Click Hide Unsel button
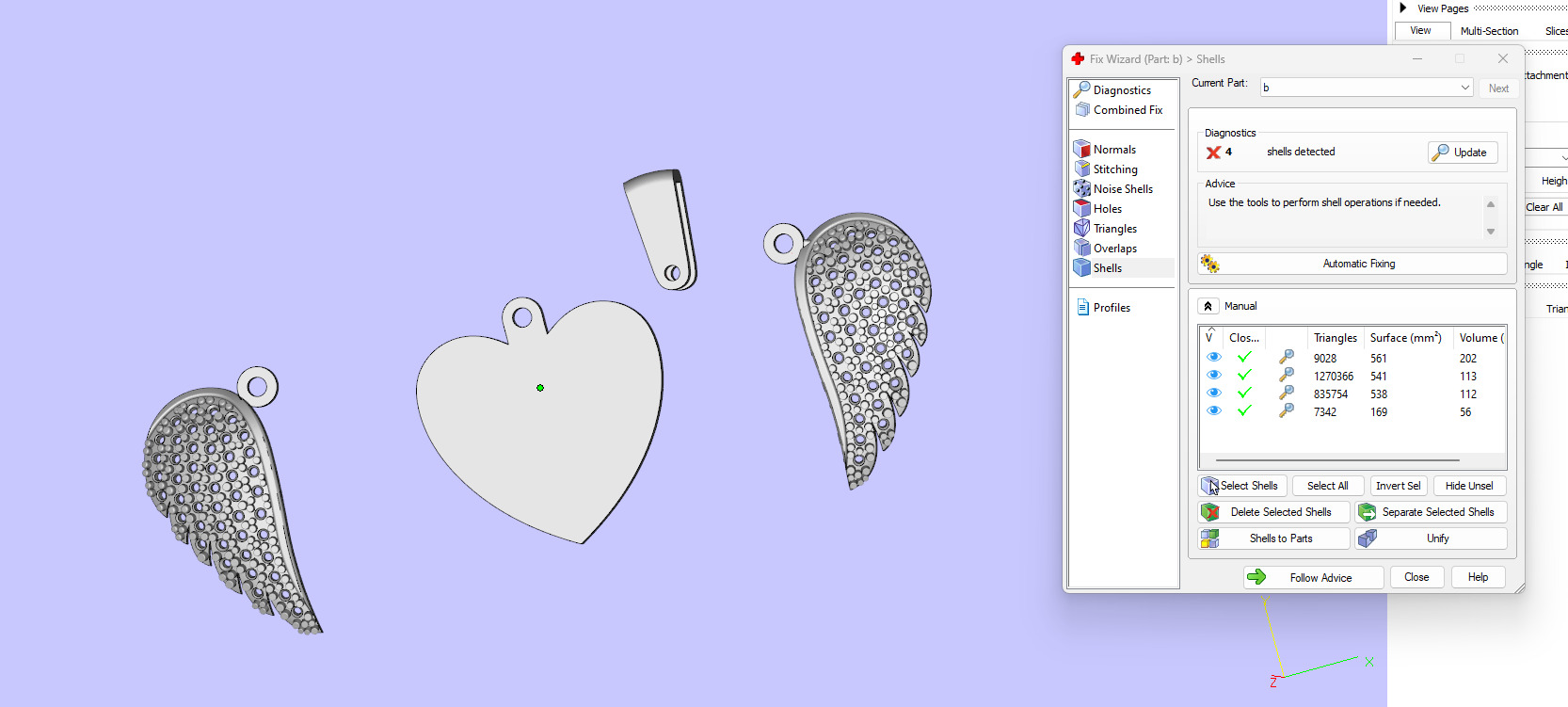The width and height of the screenshot is (1568, 707). coord(1469,486)
